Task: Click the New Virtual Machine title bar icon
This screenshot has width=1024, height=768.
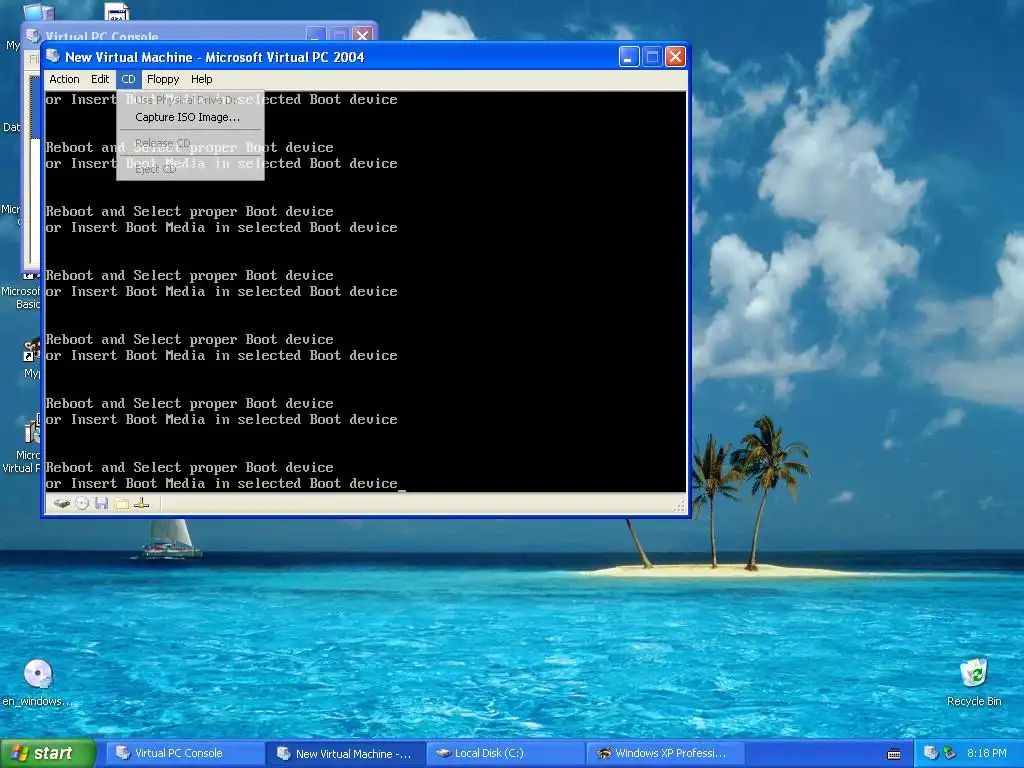Action: pyautogui.click(x=54, y=57)
